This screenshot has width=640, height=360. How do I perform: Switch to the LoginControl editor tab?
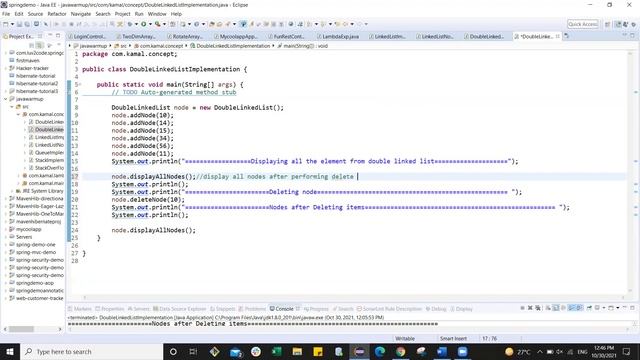point(88,36)
